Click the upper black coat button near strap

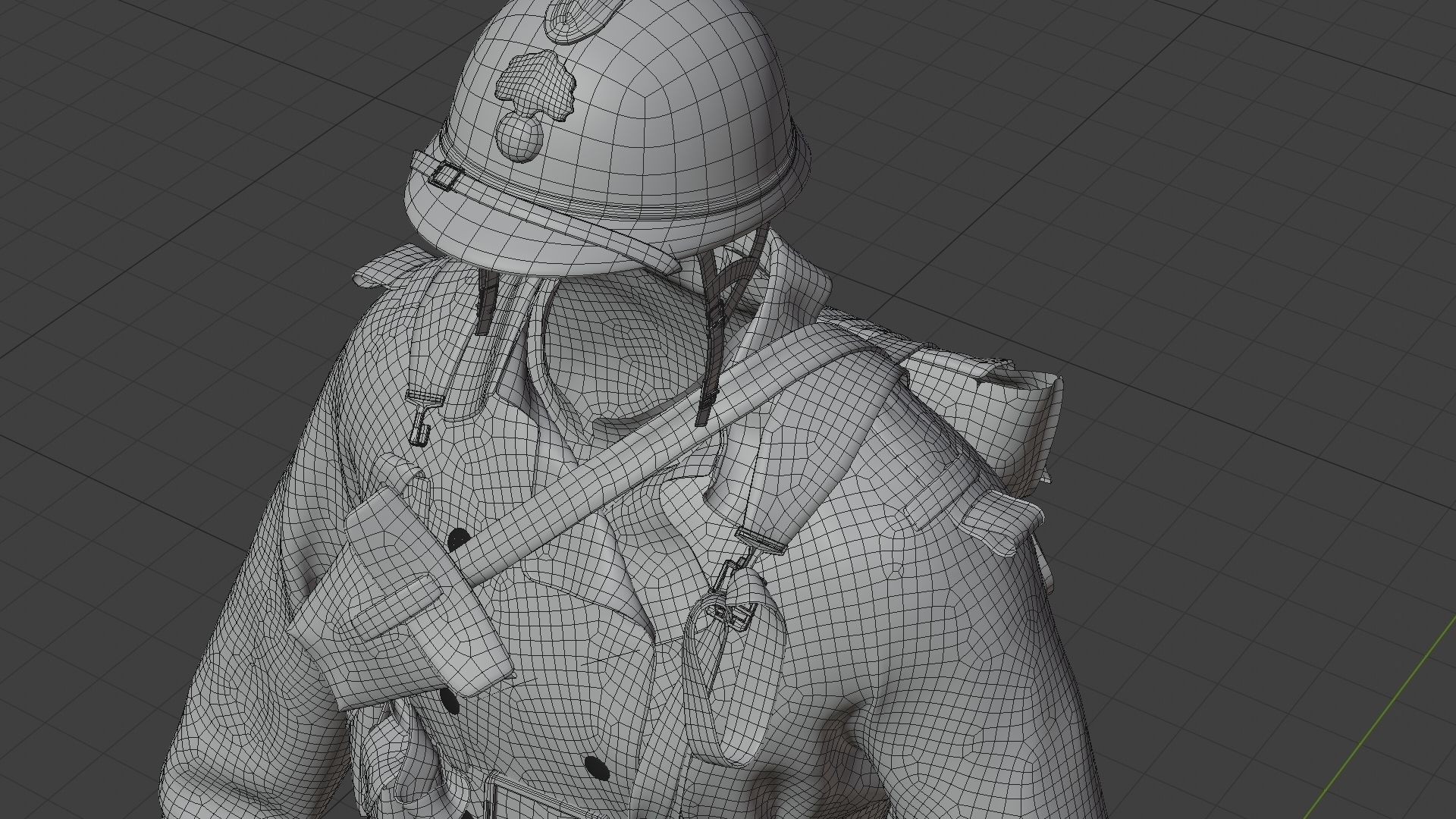coord(457,540)
